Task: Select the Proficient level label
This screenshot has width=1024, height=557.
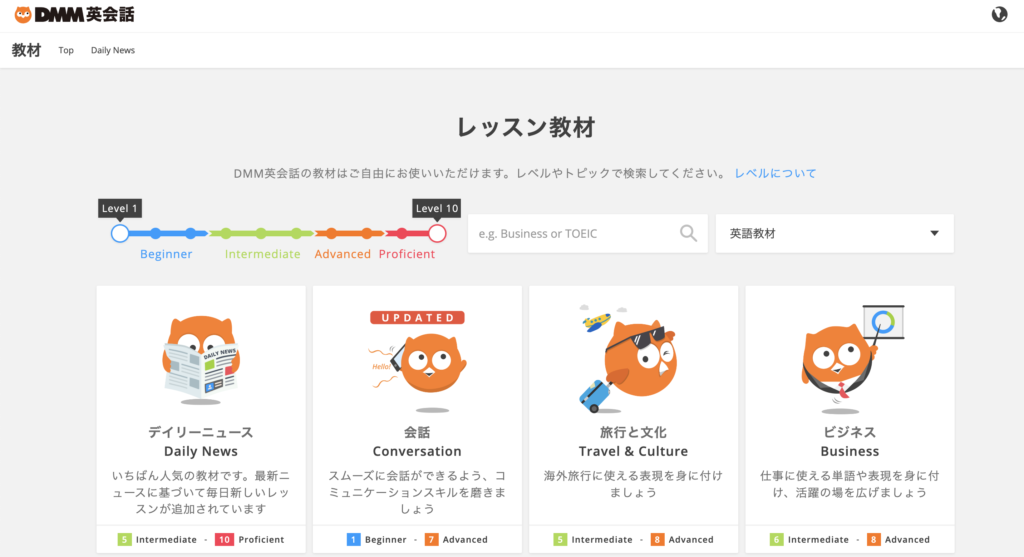Action: (406, 254)
